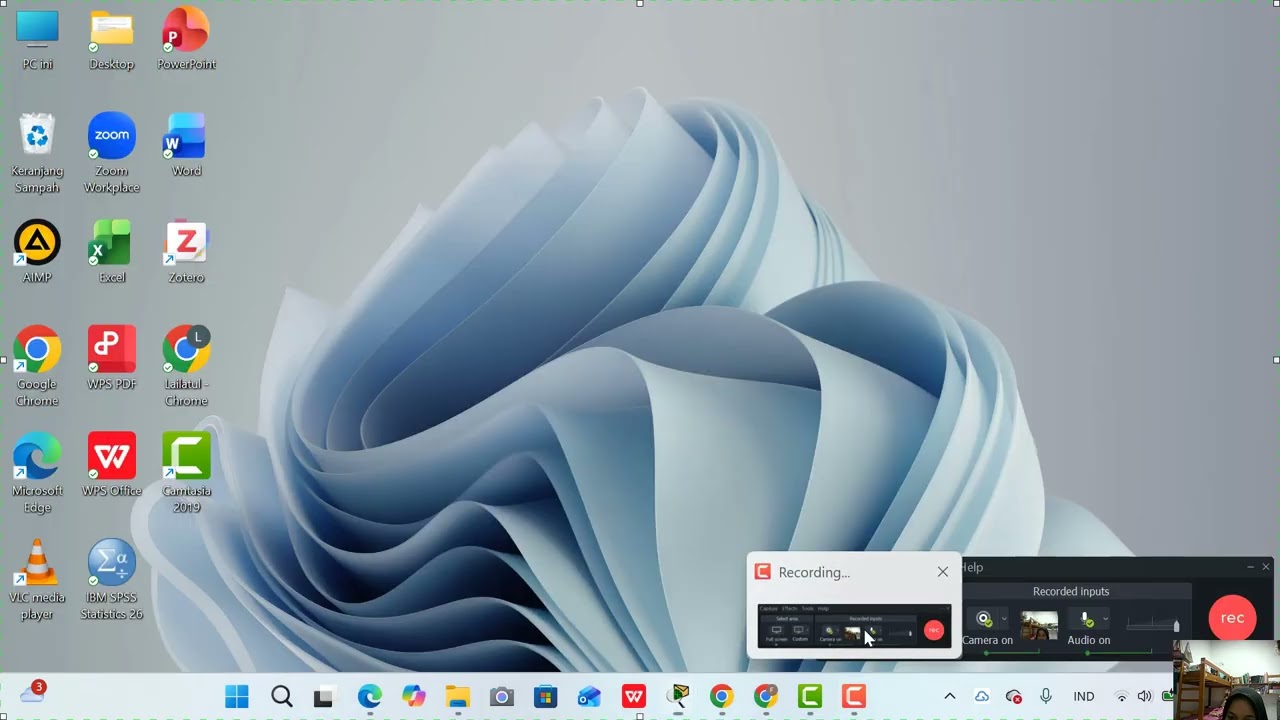The width and height of the screenshot is (1280, 720).
Task: Open green Camtasia editor taskbar icon
Action: click(810, 697)
